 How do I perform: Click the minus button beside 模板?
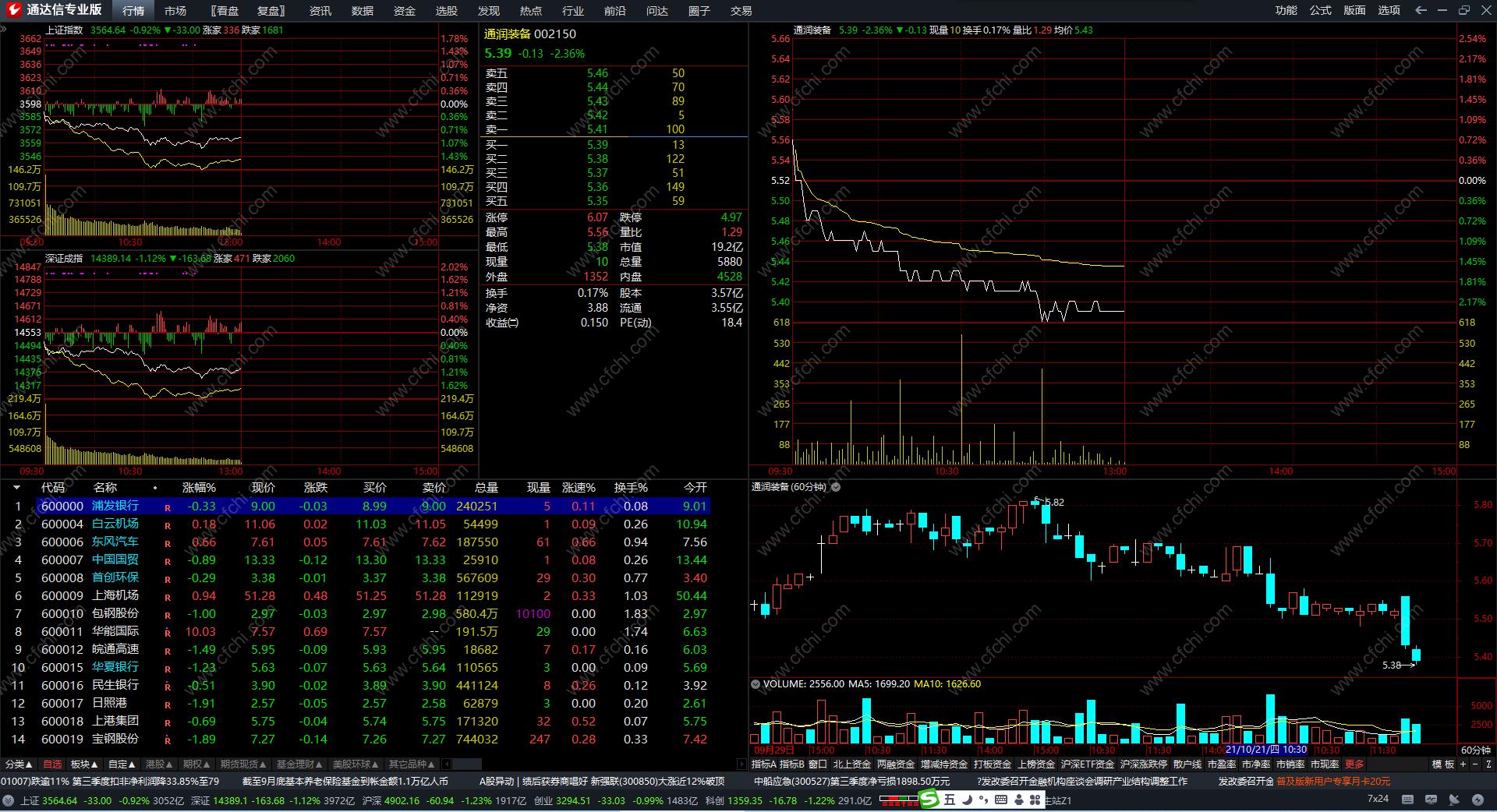(x=1475, y=764)
